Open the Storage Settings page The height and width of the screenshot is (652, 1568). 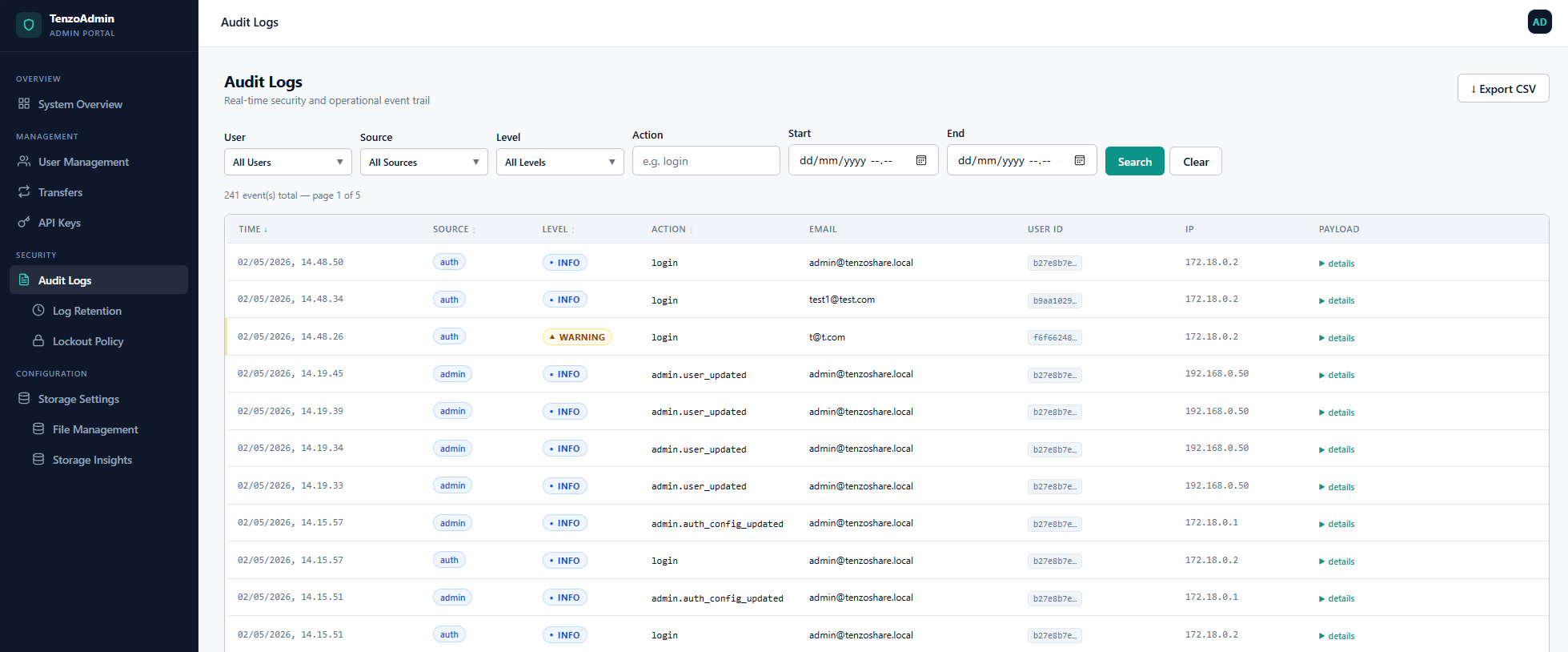pos(99,399)
